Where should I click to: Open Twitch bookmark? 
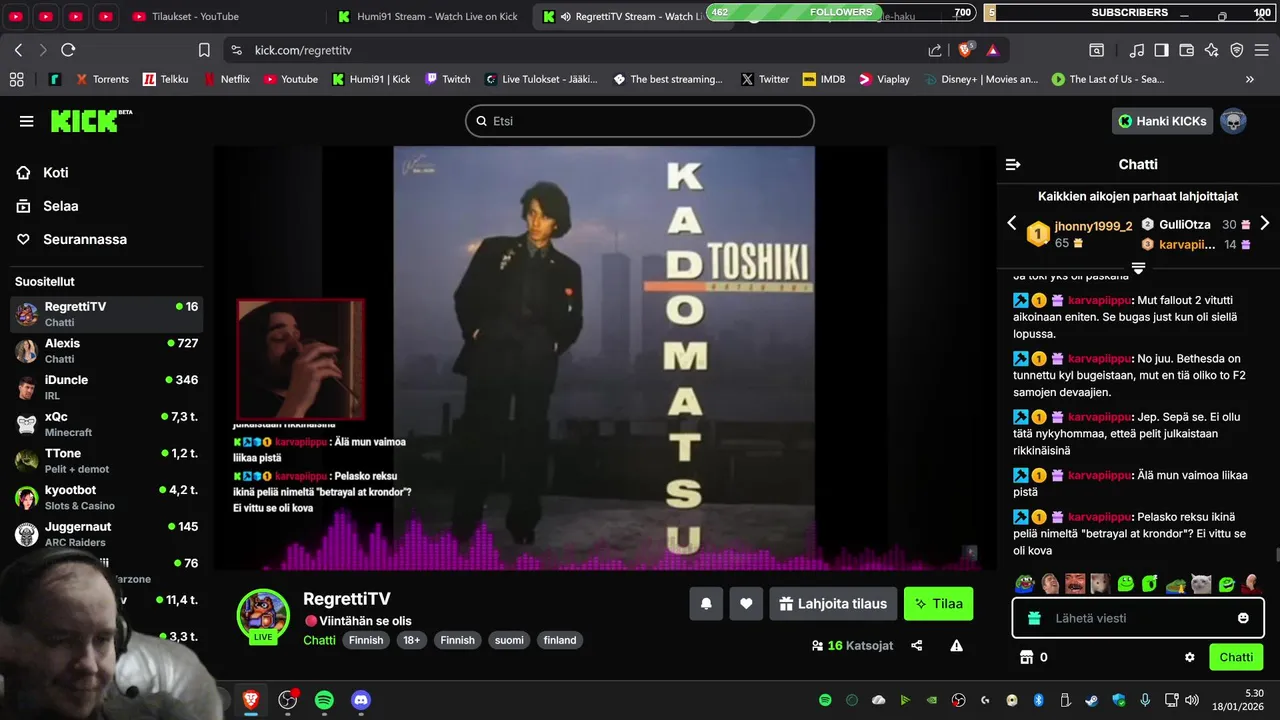(x=447, y=79)
